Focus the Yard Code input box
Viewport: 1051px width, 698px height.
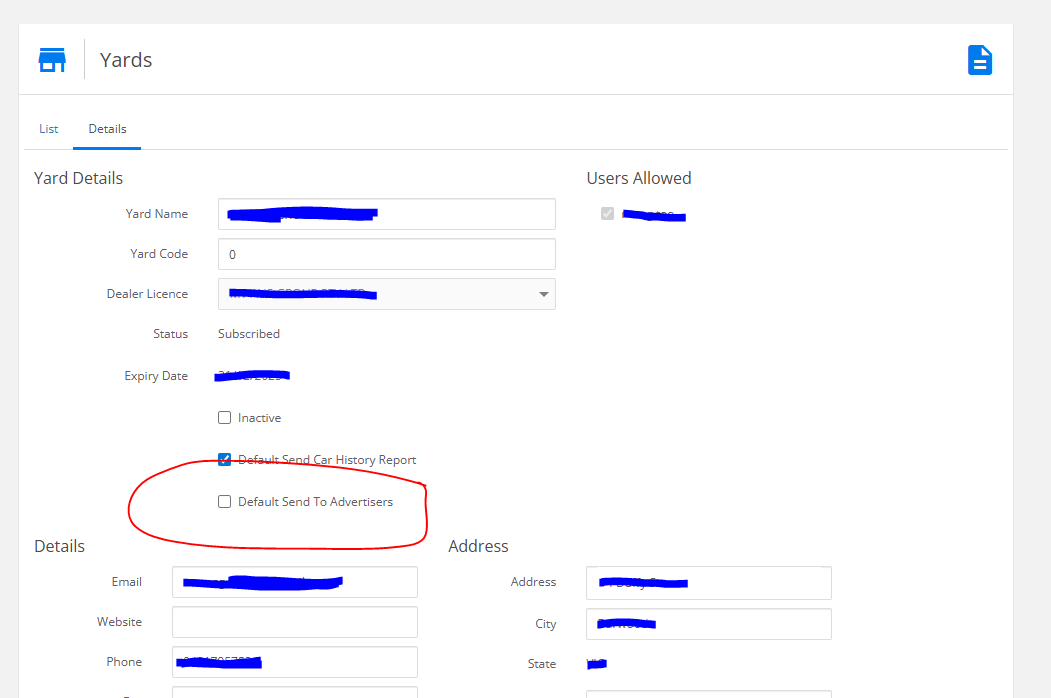click(x=386, y=254)
